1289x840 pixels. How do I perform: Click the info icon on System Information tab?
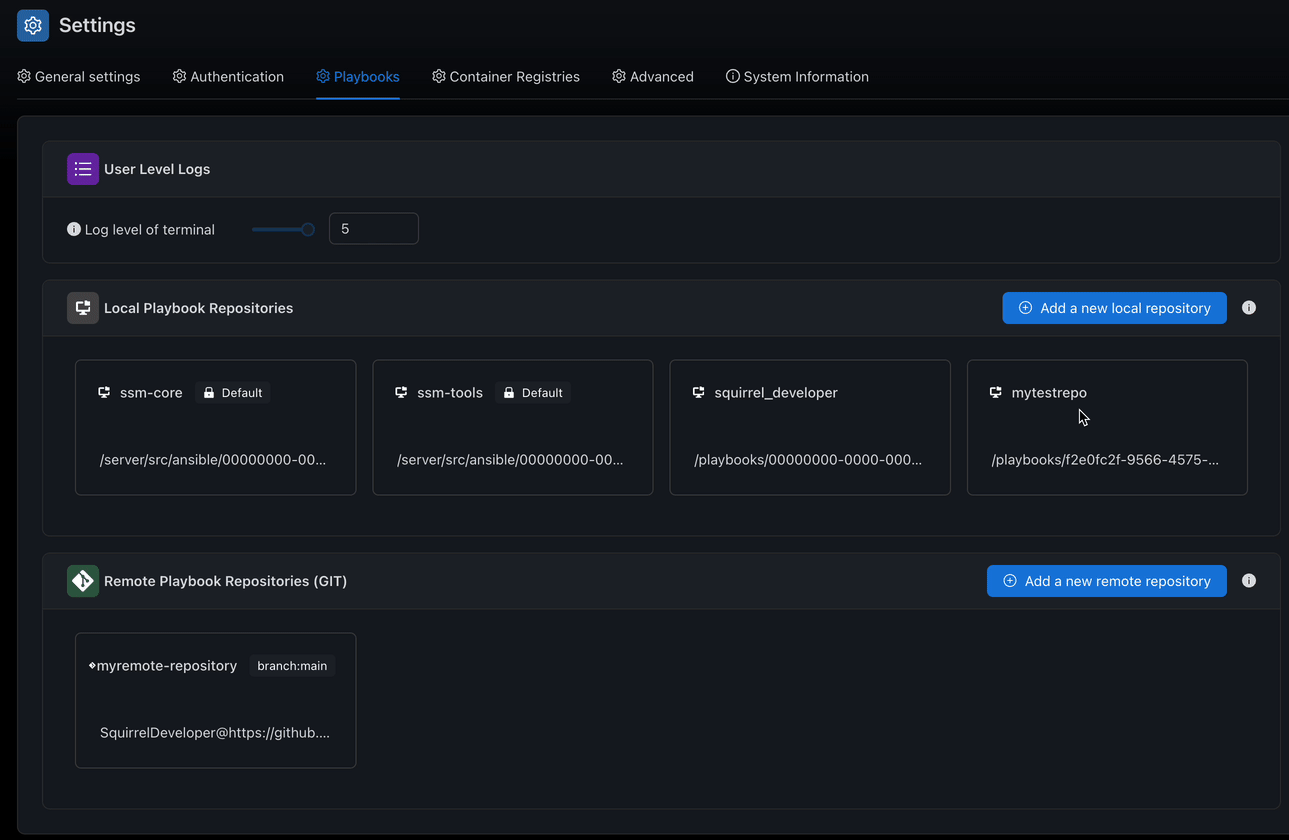[x=733, y=76]
